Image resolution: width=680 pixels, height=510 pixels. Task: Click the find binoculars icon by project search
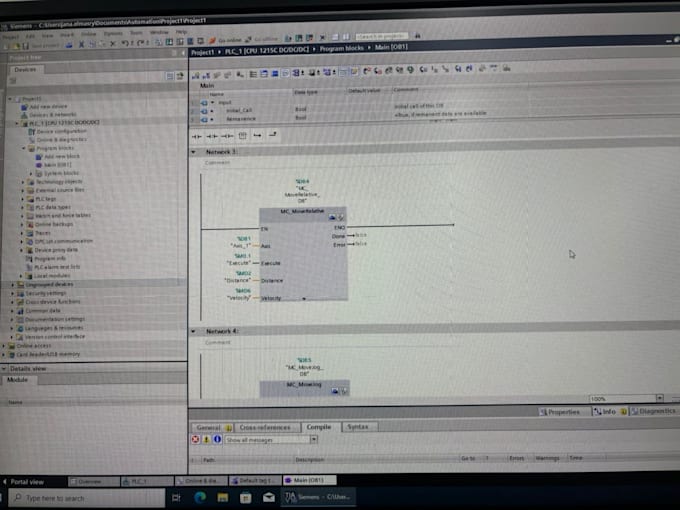tap(418, 36)
